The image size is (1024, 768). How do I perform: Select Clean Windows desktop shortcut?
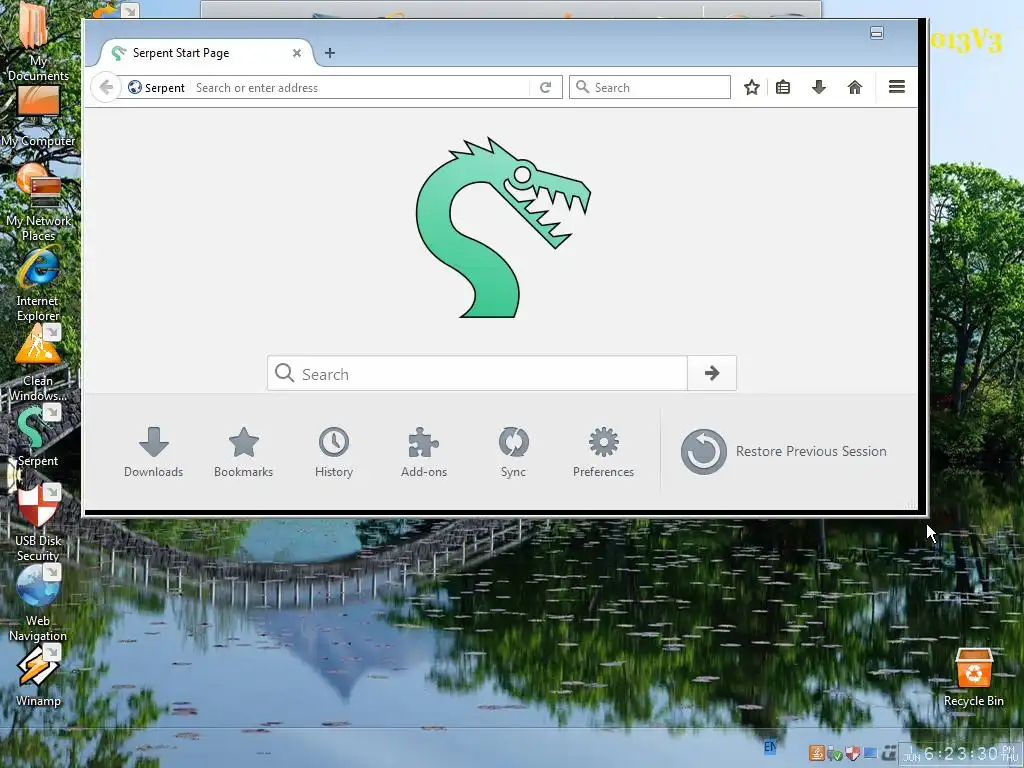pyautogui.click(x=38, y=364)
